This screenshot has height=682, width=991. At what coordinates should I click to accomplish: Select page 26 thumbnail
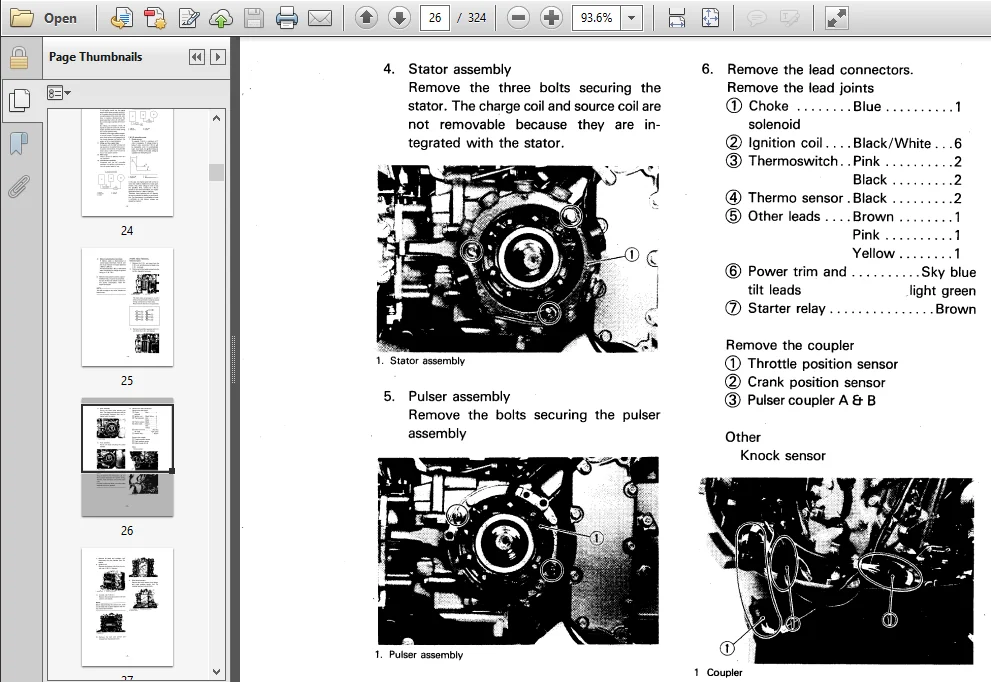pyautogui.click(x=127, y=458)
